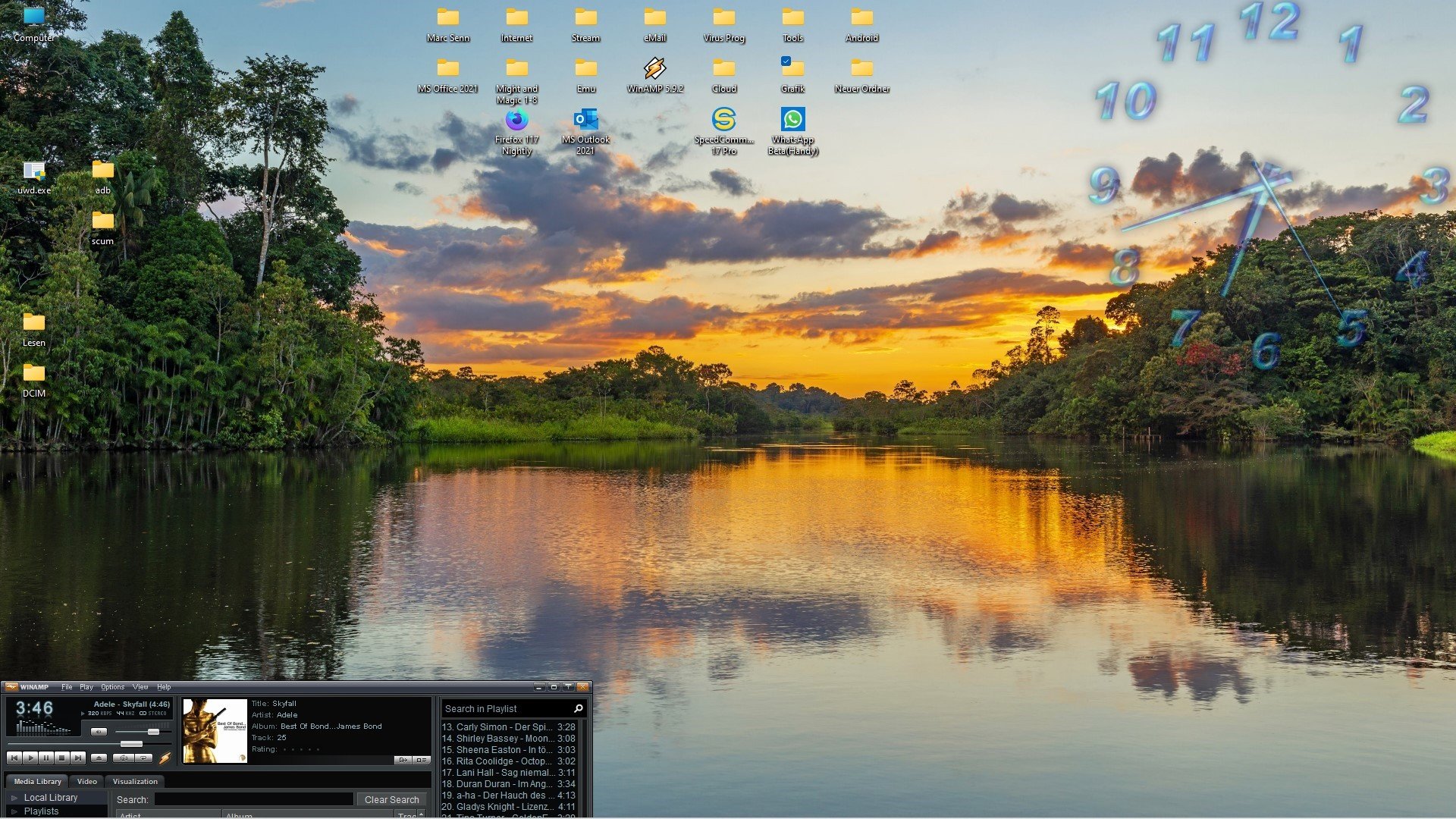Click the eject open file button
1456x819 pixels.
pos(99,758)
